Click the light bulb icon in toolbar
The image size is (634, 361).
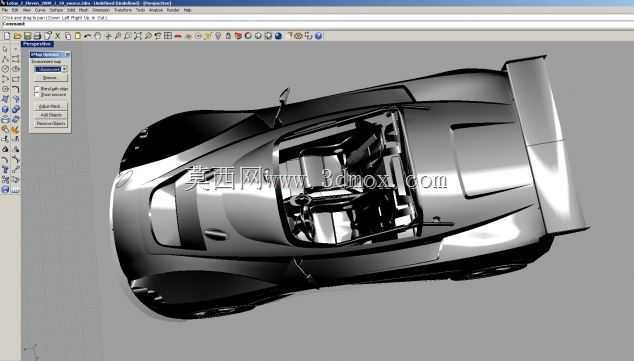(218, 36)
